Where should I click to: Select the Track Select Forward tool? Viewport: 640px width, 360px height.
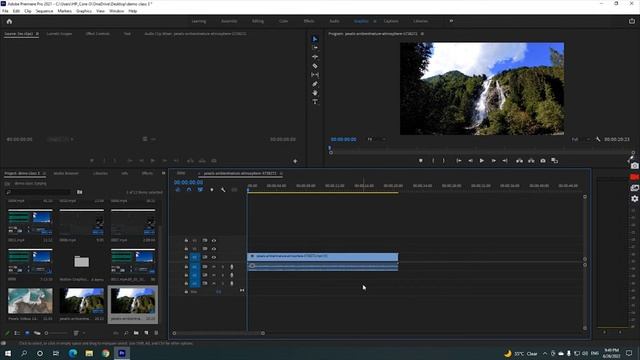click(x=315, y=48)
